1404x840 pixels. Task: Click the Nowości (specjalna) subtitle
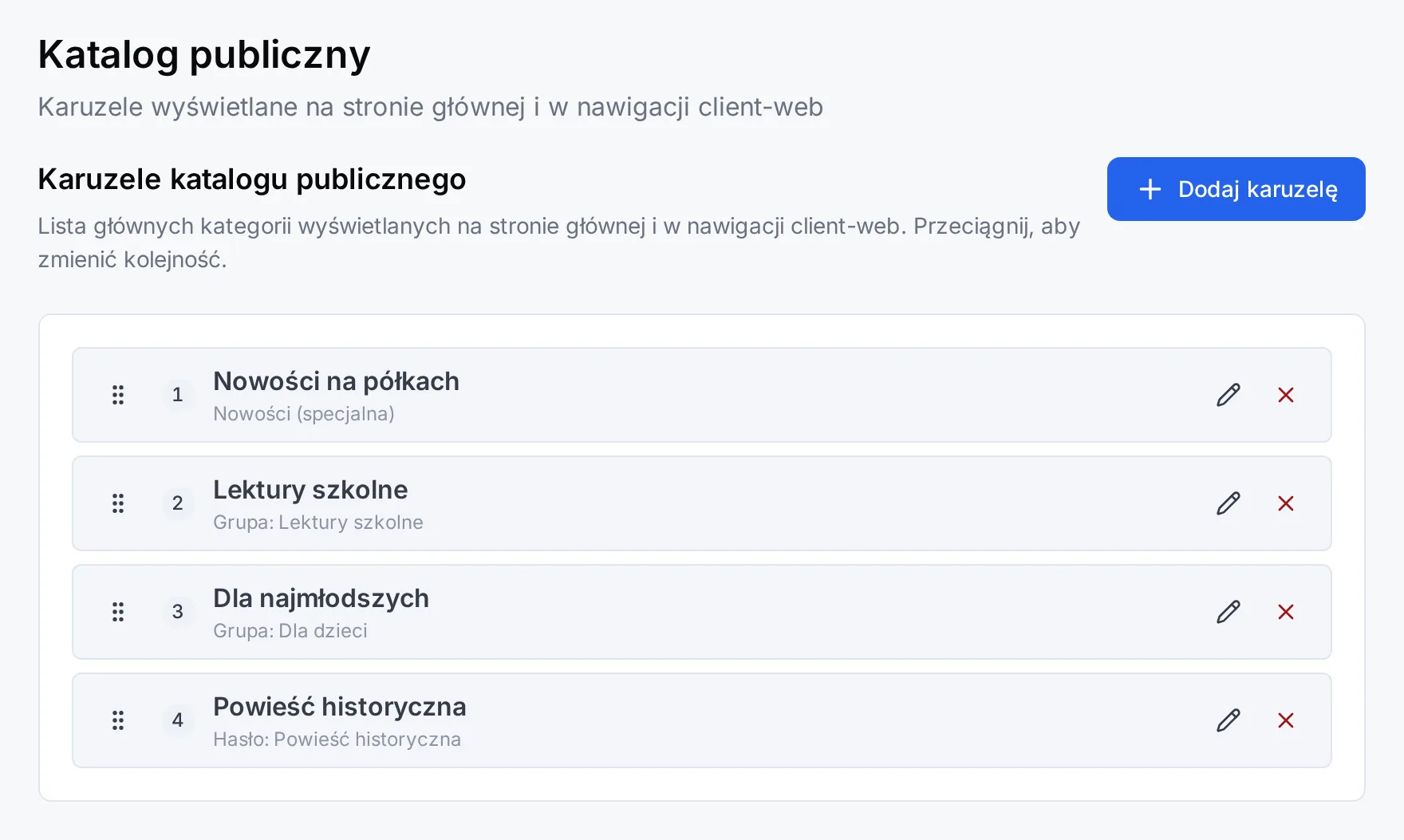[304, 414]
